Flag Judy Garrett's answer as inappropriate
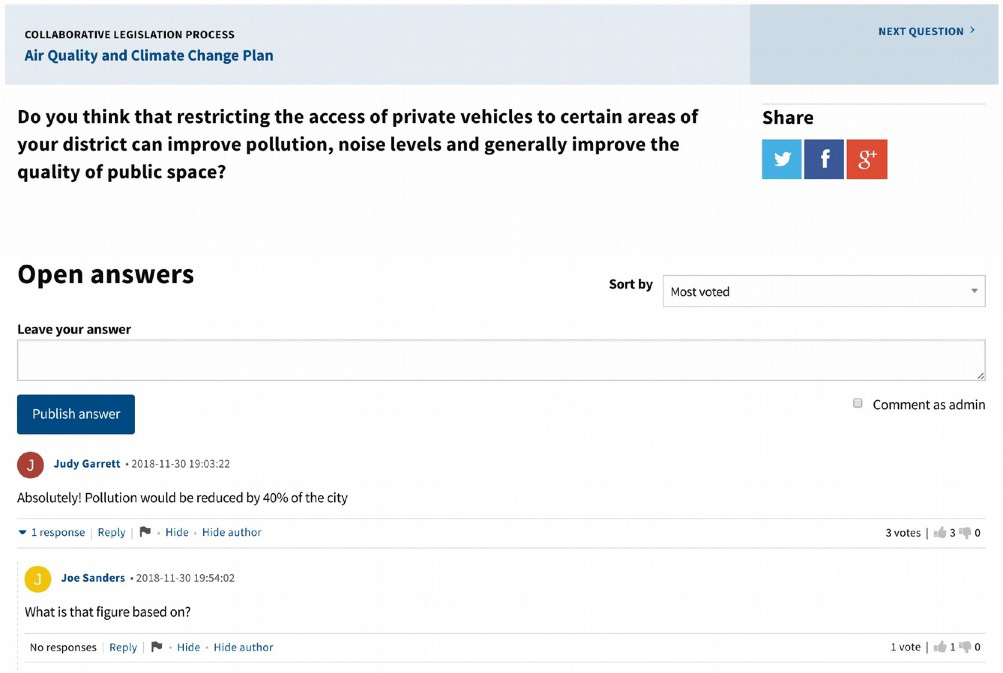 point(145,532)
